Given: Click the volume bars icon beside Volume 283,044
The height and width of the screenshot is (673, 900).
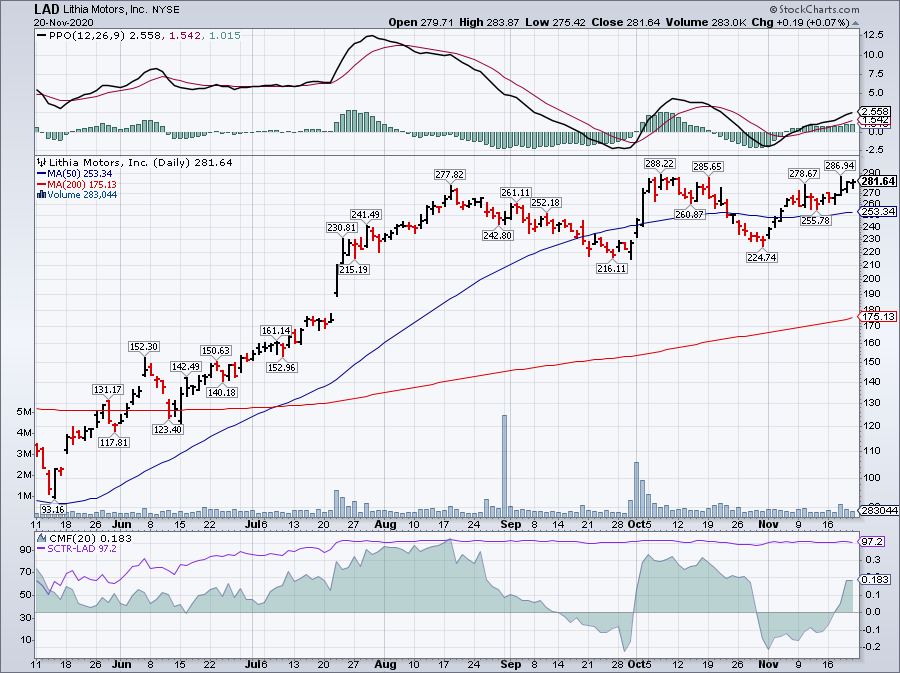Looking at the screenshot, I should pos(41,194).
